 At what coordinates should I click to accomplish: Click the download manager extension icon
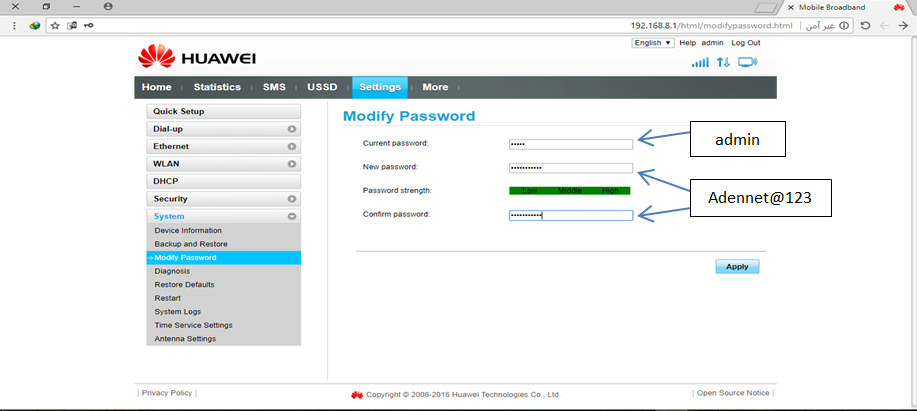(35, 26)
